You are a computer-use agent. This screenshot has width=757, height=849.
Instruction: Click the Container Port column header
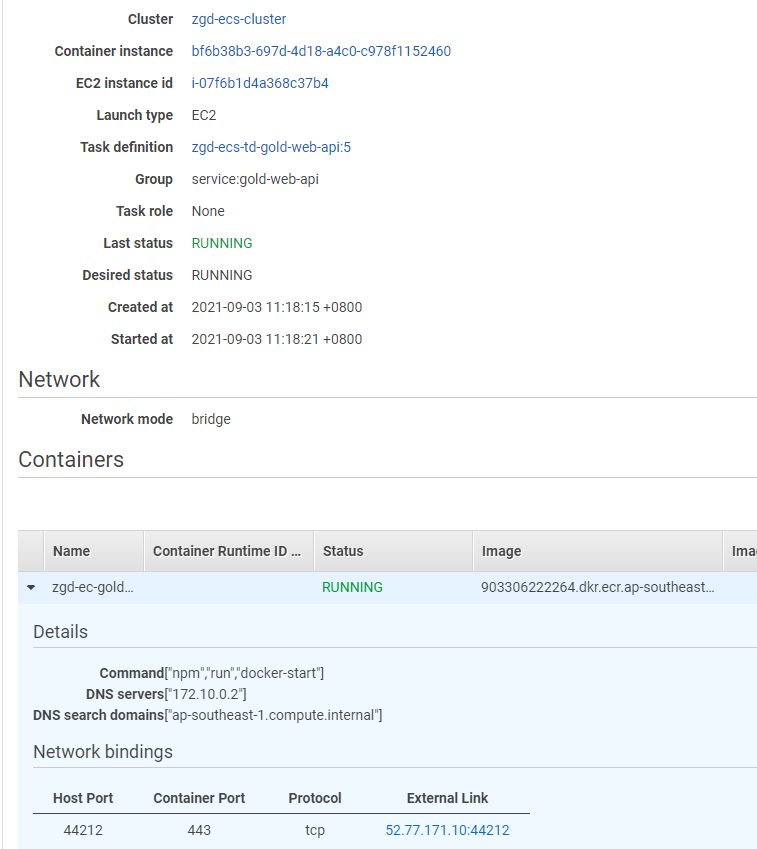pos(199,798)
